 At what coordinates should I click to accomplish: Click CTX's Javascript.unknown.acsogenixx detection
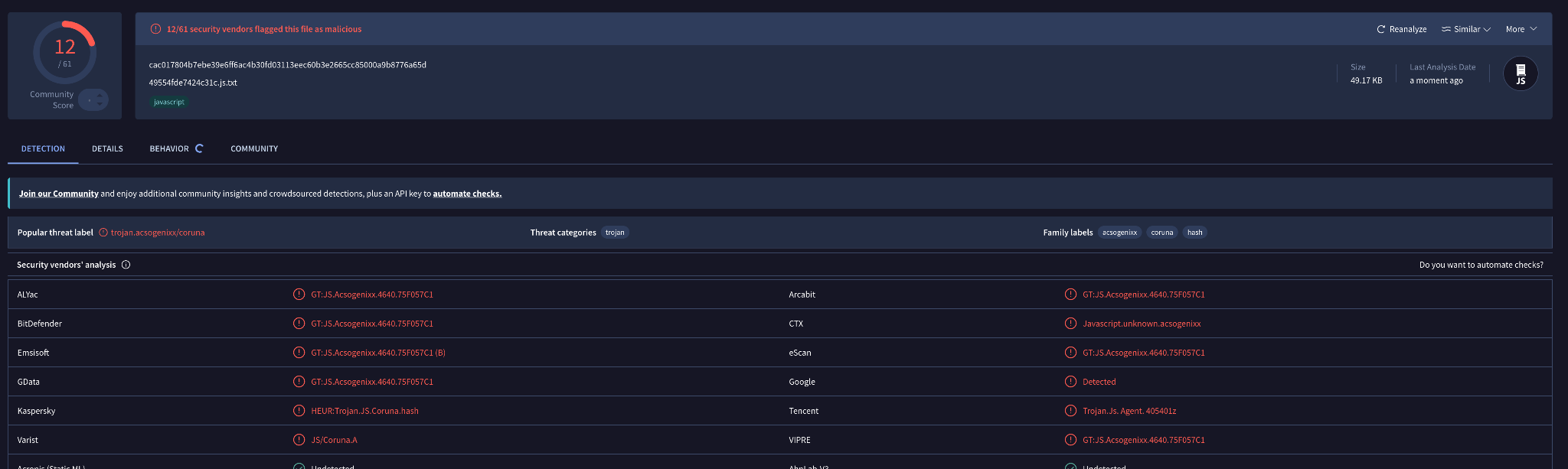[x=1142, y=324]
